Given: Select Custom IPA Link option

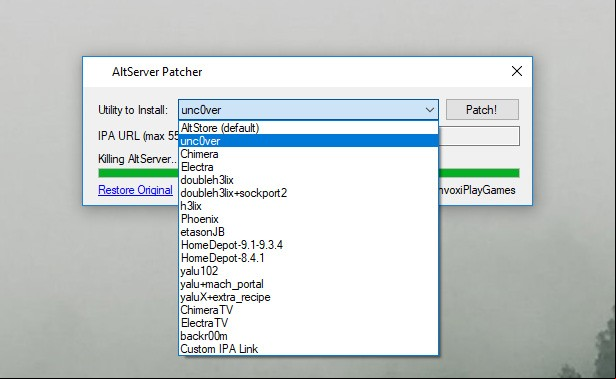Looking at the screenshot, I should coord(308,348).
